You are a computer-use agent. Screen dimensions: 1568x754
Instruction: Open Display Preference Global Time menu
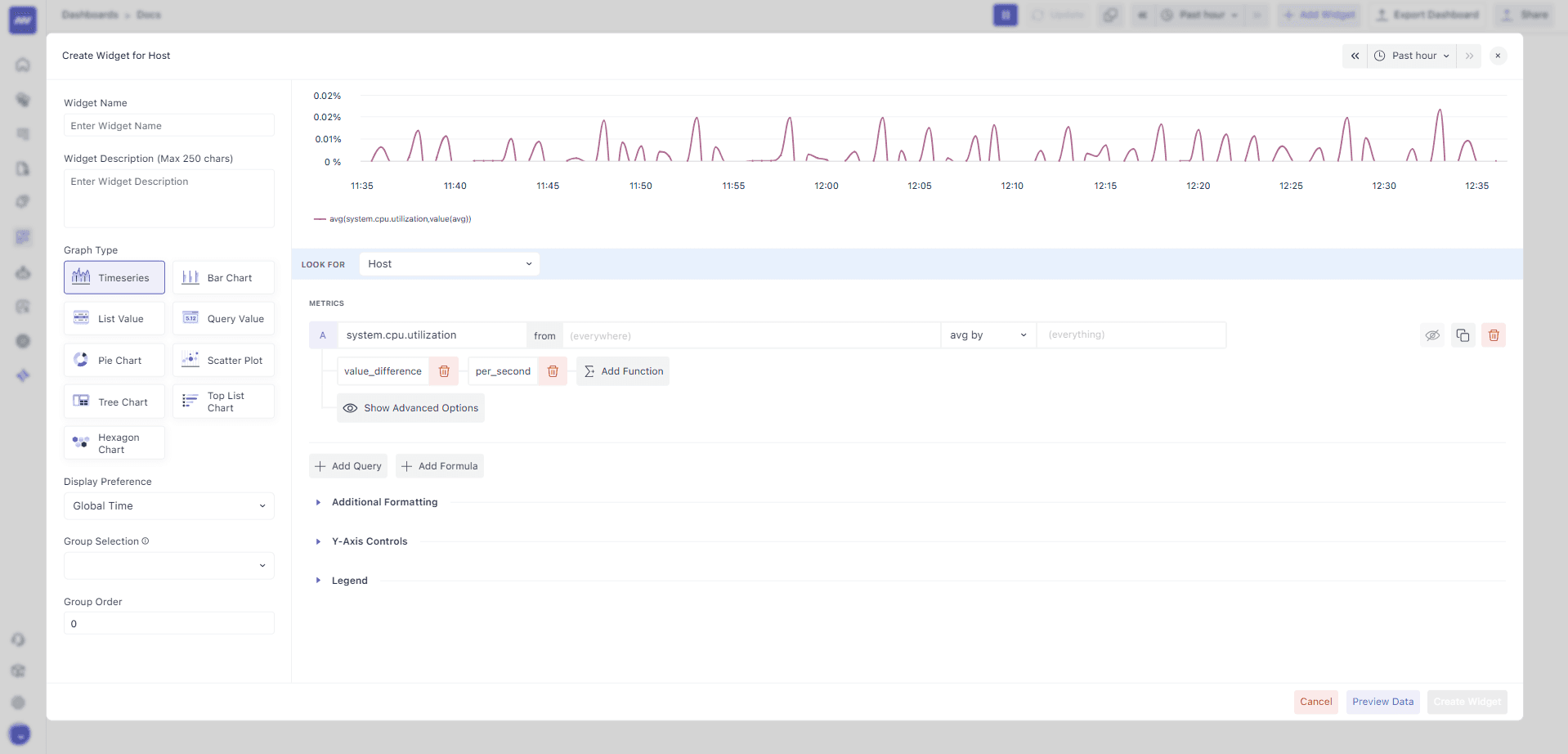pyautogui.click(x=168, y=506)
